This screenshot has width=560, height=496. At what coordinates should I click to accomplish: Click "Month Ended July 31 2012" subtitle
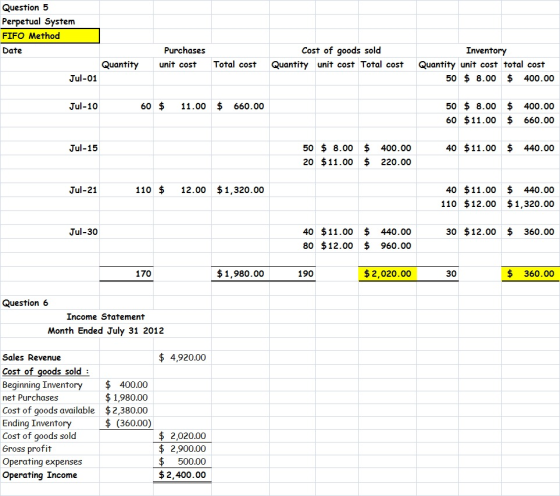(x=106, y=331)
